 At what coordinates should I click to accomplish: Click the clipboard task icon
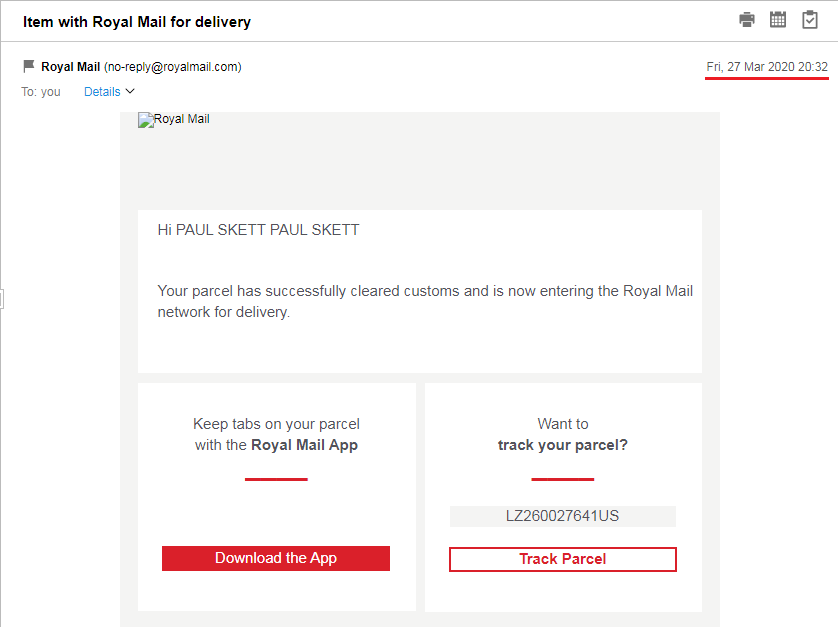point(810,20)
